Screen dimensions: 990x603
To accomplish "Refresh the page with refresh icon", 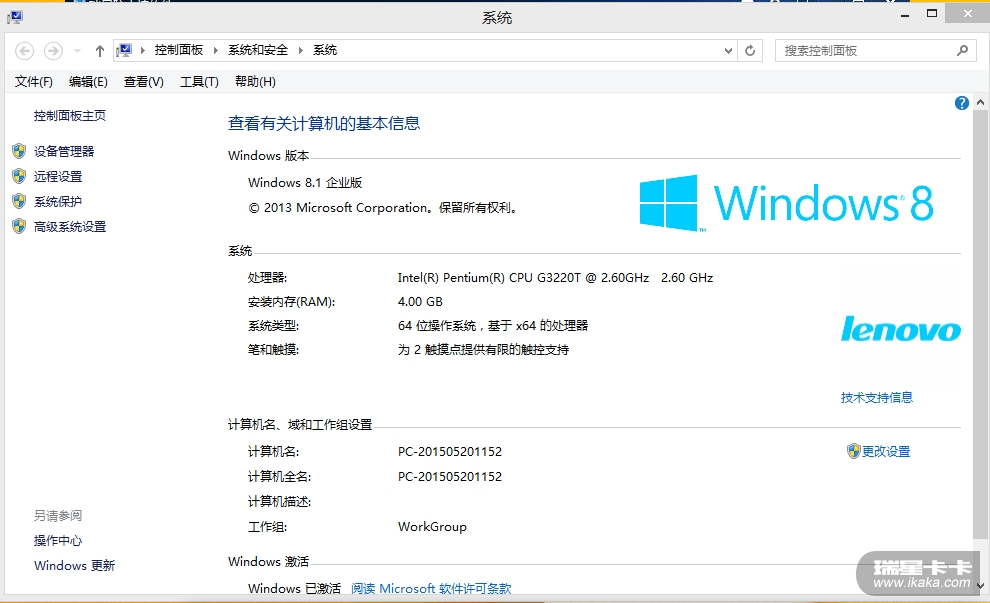I will point(749,51).
